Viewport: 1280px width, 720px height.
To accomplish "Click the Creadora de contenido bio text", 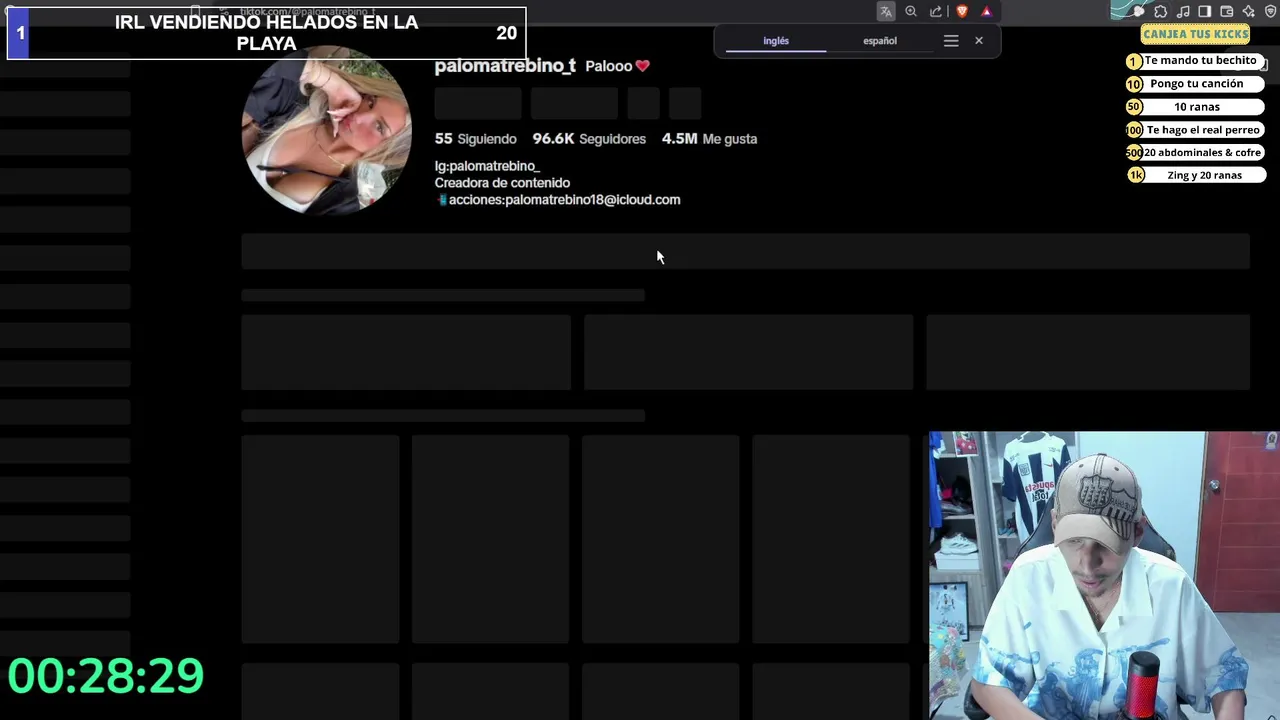I will pyautogui.click(x=502, y=183).
